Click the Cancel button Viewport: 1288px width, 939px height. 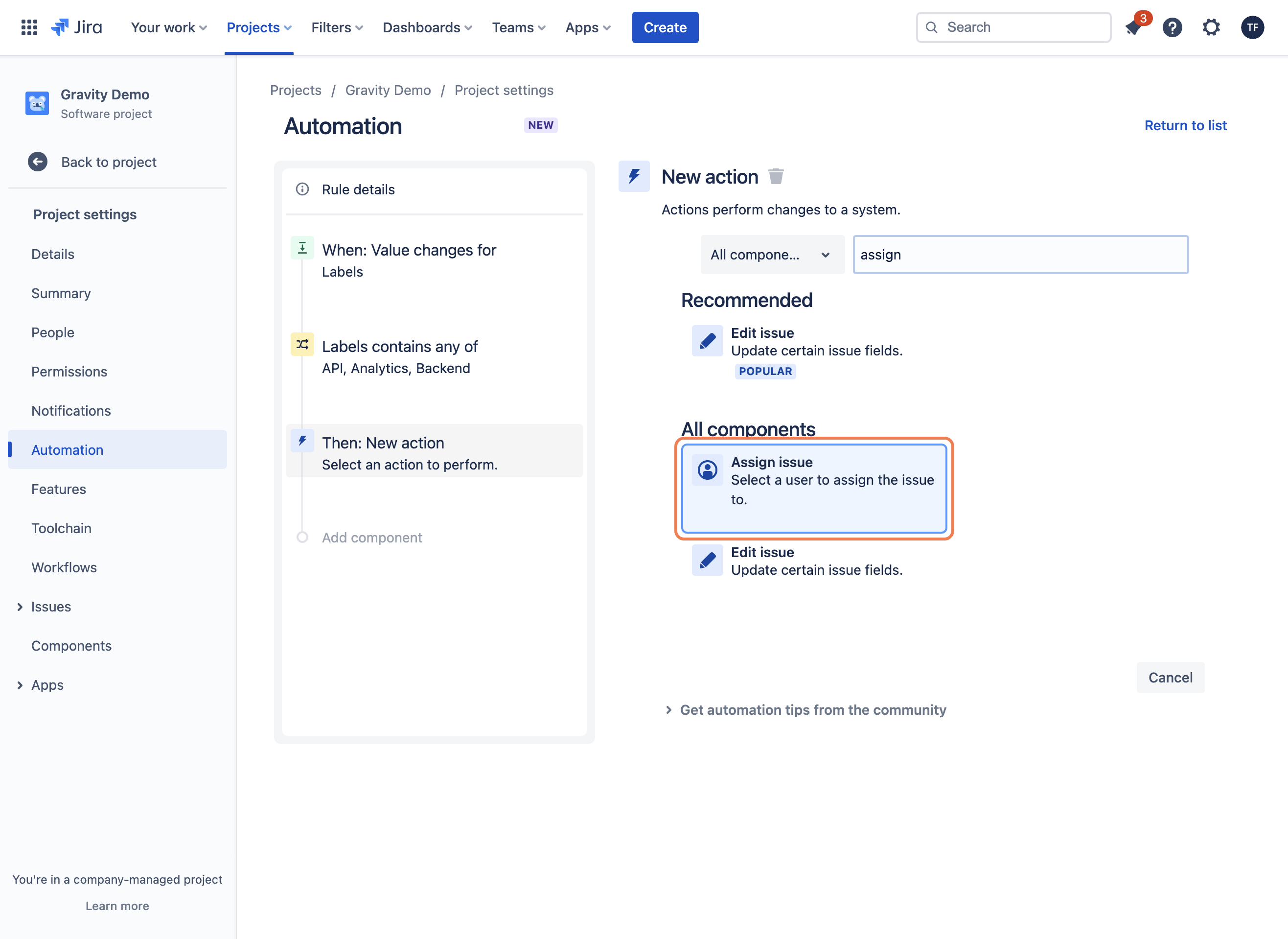click(x=1171, y=678)
